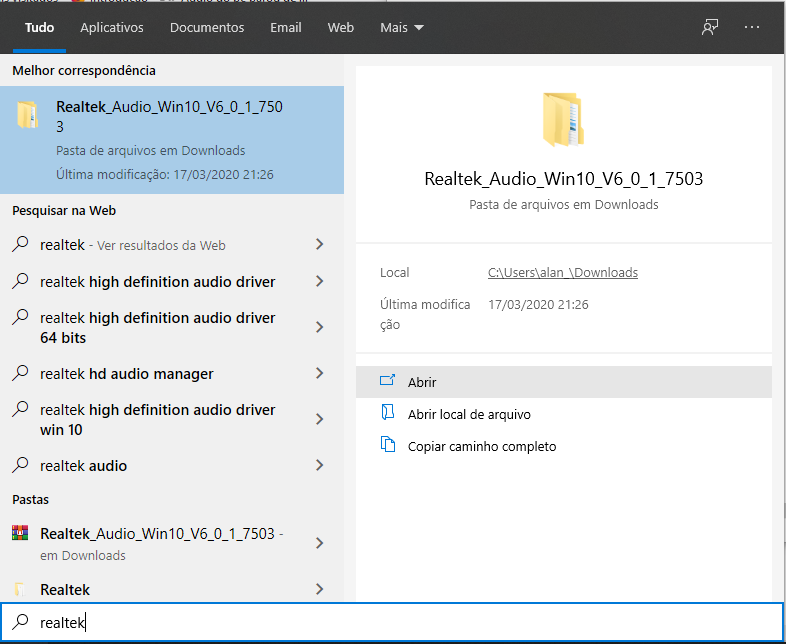Viewport: 786px width, 644px height.
Task: Expand arrow for Realtek_Audio_Win10 archive result
Action: pyautogui.click(x=319, y=543)
